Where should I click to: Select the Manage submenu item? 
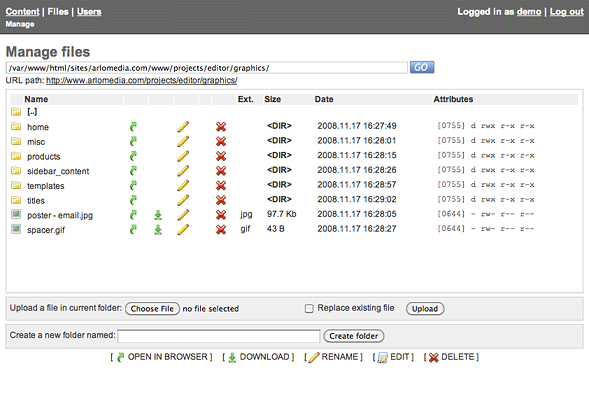click(20, 24)
